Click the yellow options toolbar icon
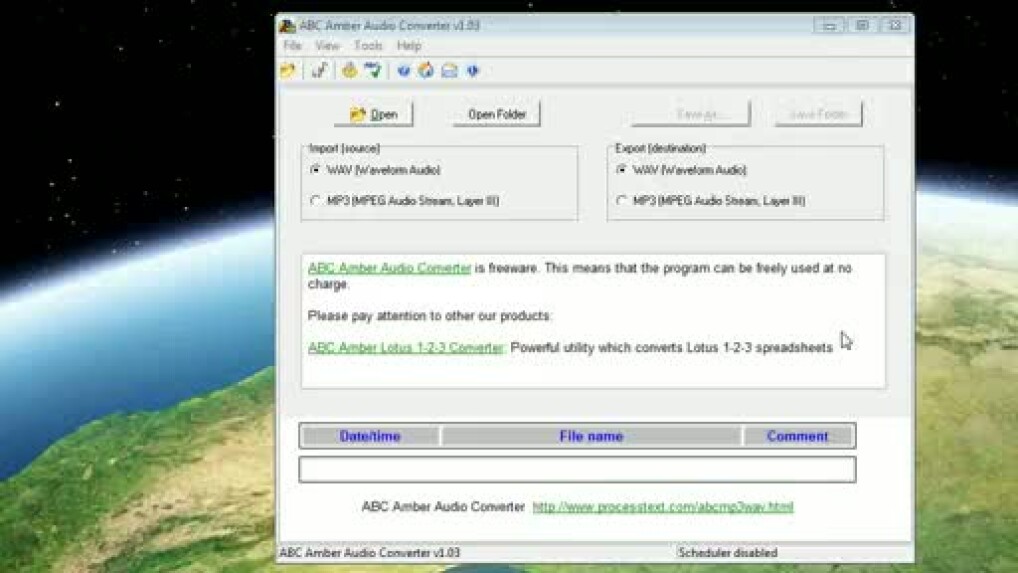This screenshot has height=573, width=1018. [349, 71]
